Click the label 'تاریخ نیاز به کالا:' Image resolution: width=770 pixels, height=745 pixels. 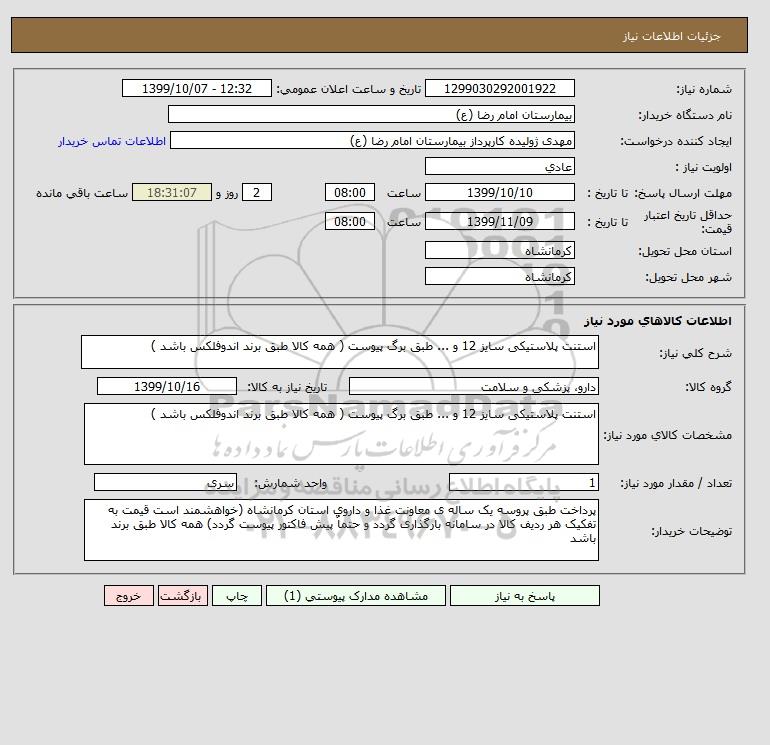point(287,387)
